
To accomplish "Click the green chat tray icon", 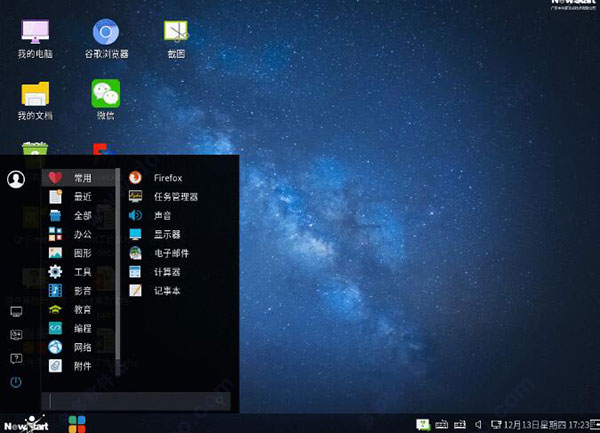I will 423,424.
